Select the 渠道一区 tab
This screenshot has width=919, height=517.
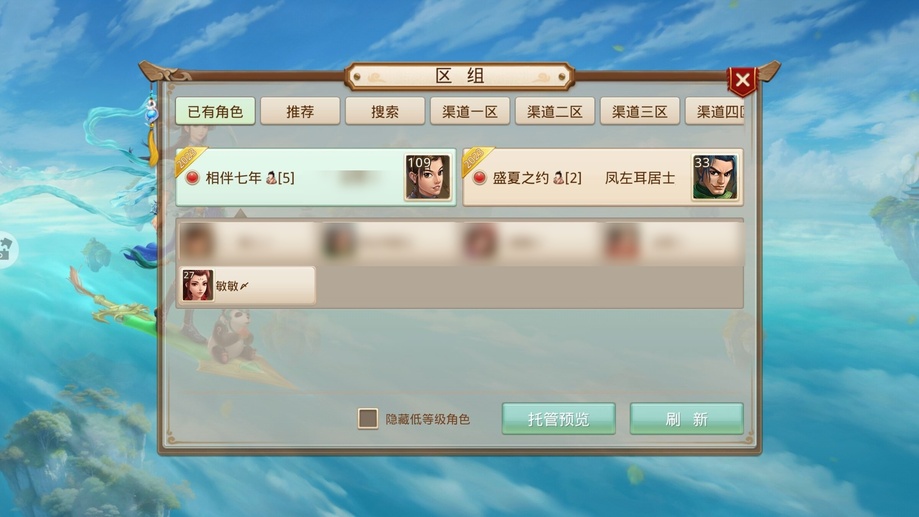(x=470, y=111)
